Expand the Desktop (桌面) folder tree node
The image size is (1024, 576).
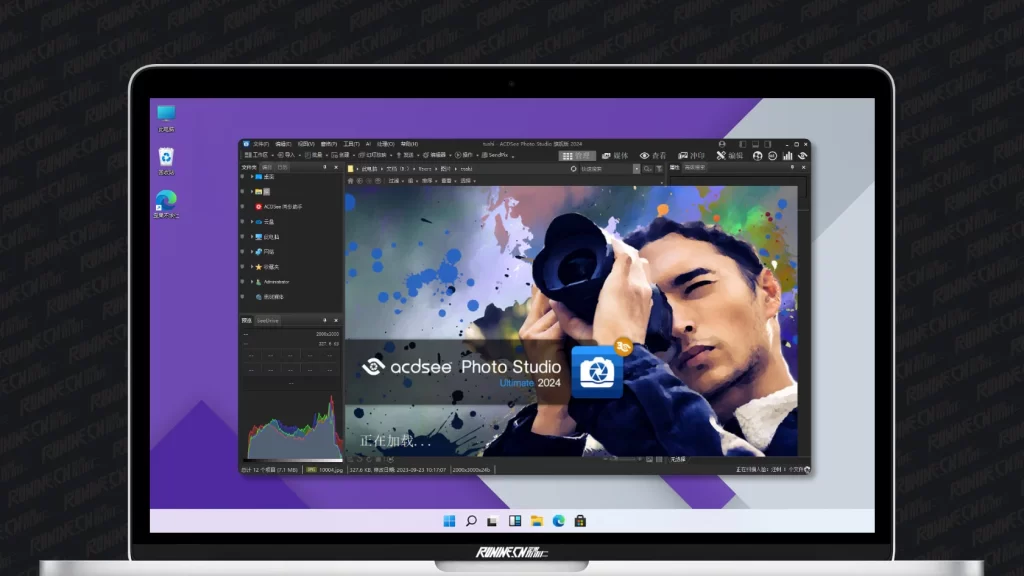tap(252, 176)
